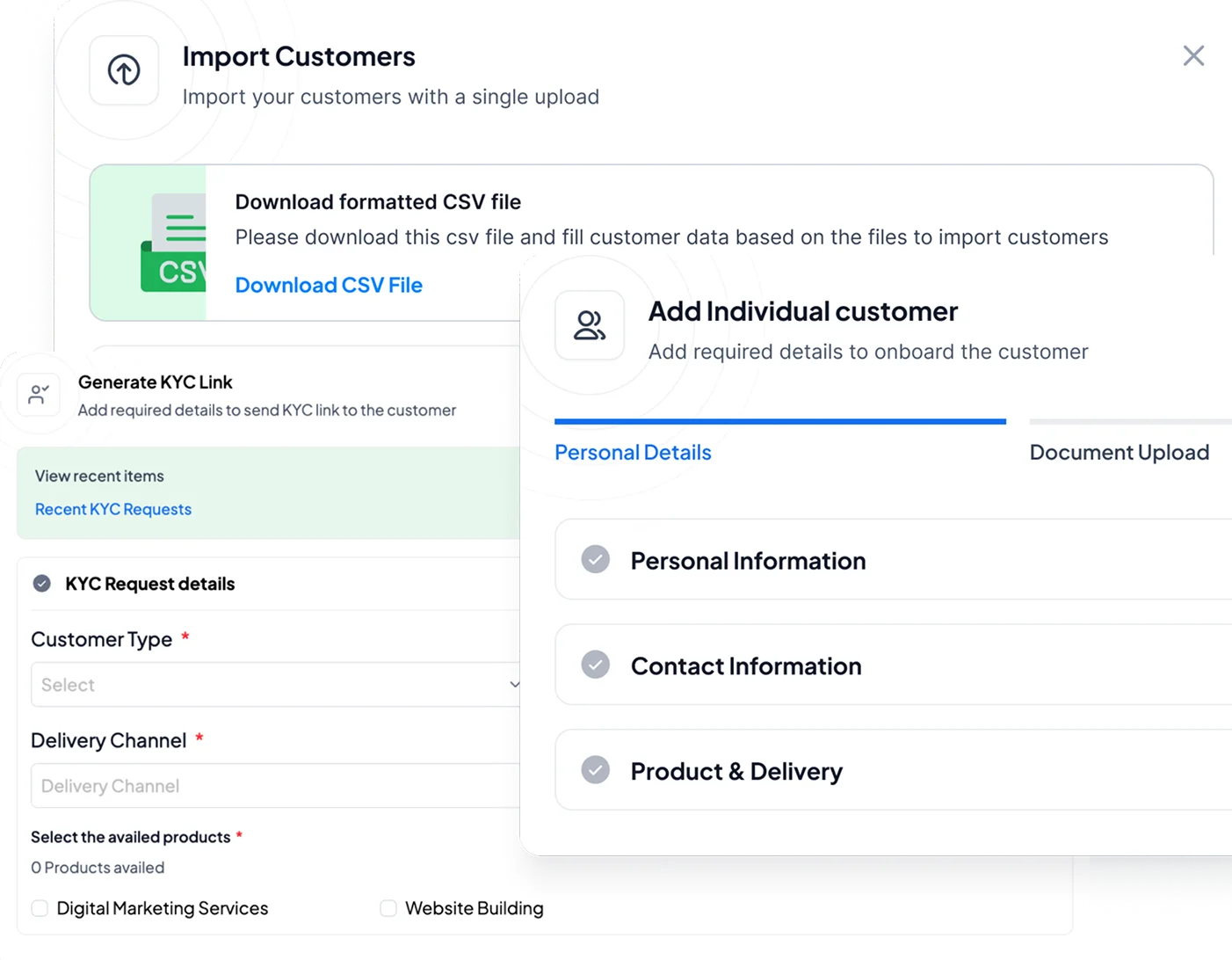Click the Personal Information status checkmark

click(x=596, y=559)
